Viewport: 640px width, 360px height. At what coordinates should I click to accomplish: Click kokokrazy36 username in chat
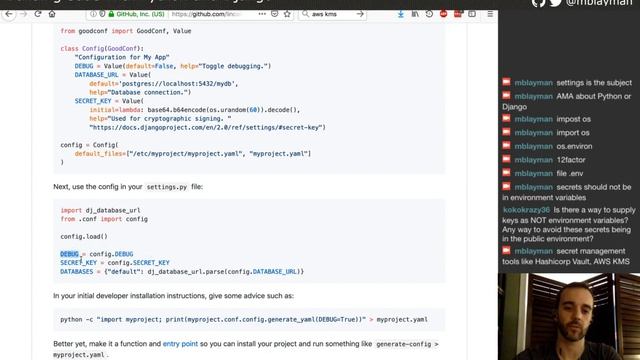526,210
